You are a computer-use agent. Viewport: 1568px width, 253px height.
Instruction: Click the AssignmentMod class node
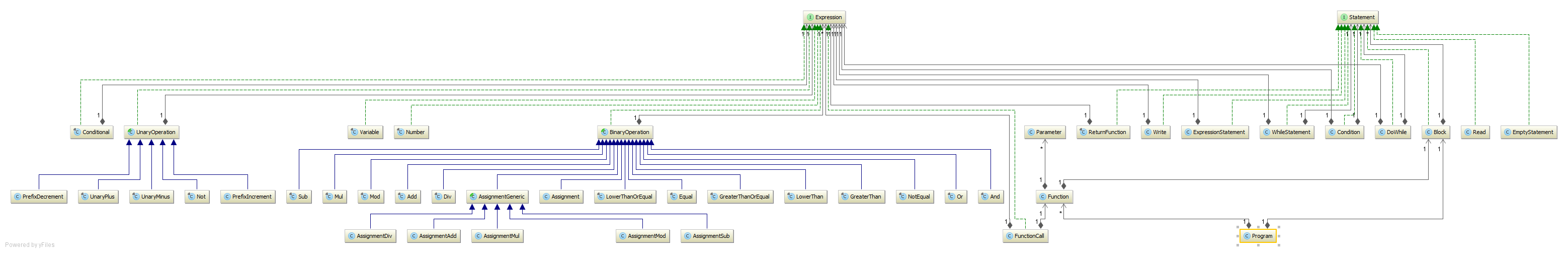(643, 236)
